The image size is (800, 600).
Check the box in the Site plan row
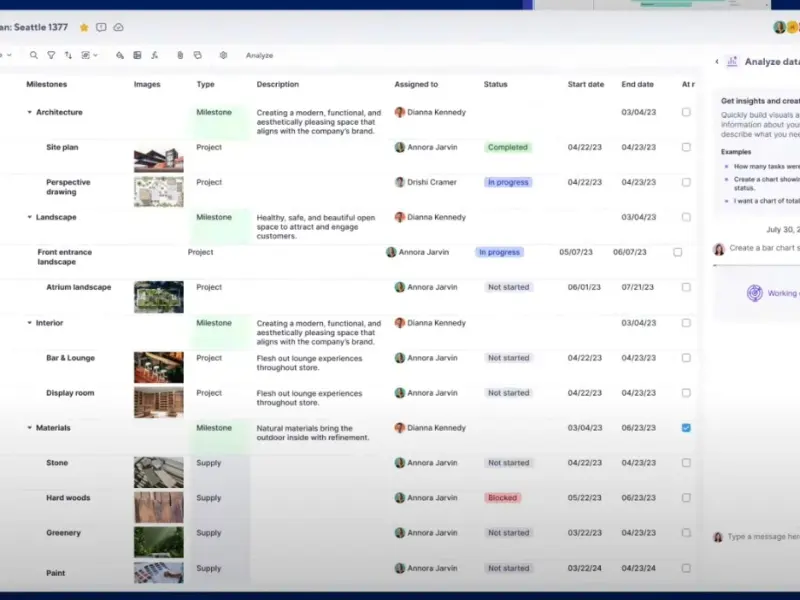(x=686, y=147)
